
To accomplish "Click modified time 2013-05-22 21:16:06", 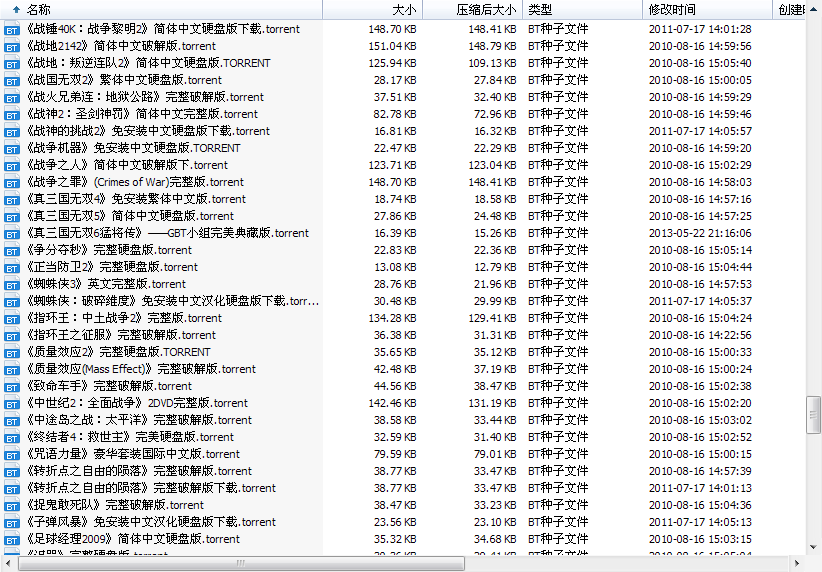I will (700, 233).
